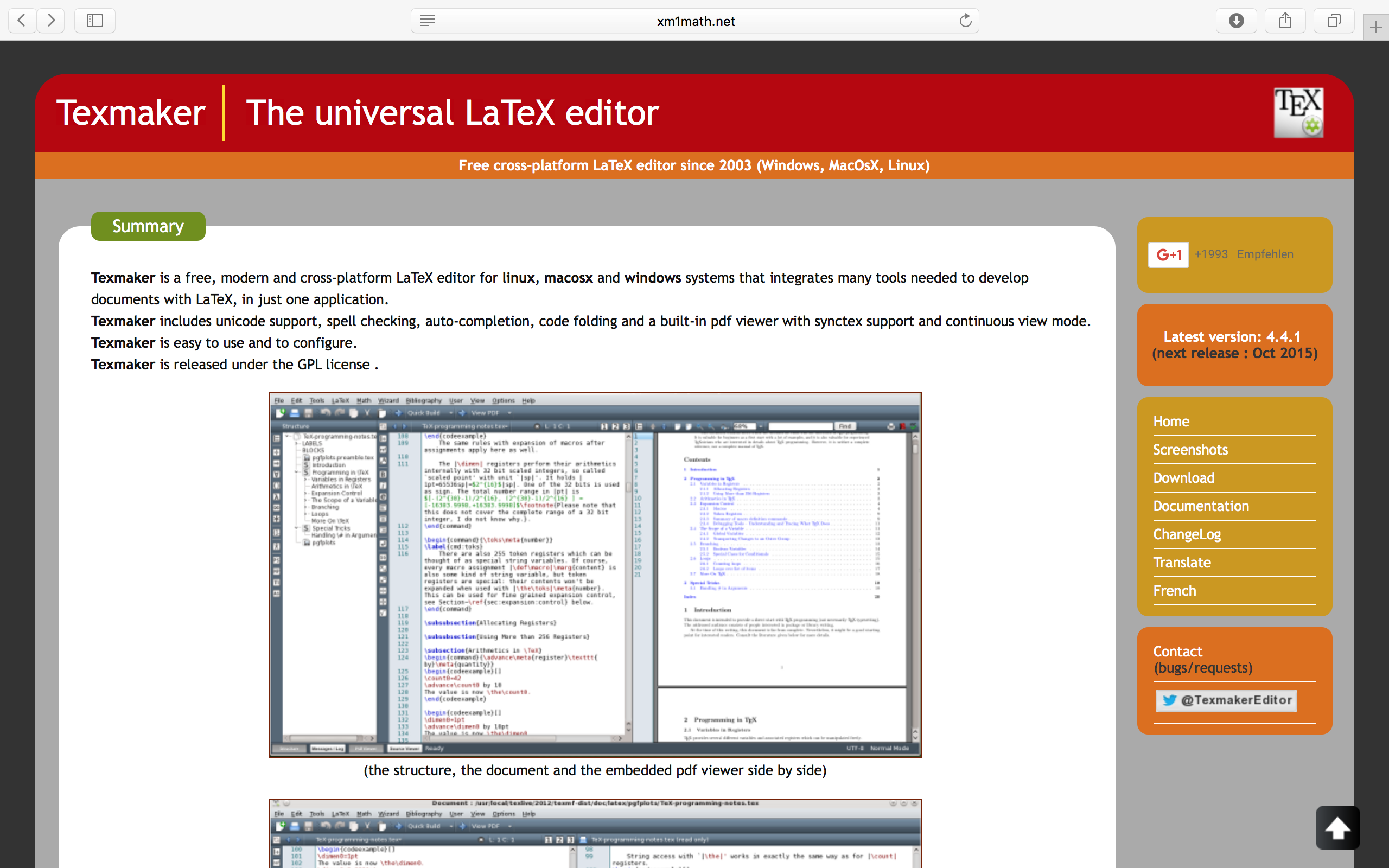Show all tabs overview icon
The image size is (1389, 868).
point(1334,21)
